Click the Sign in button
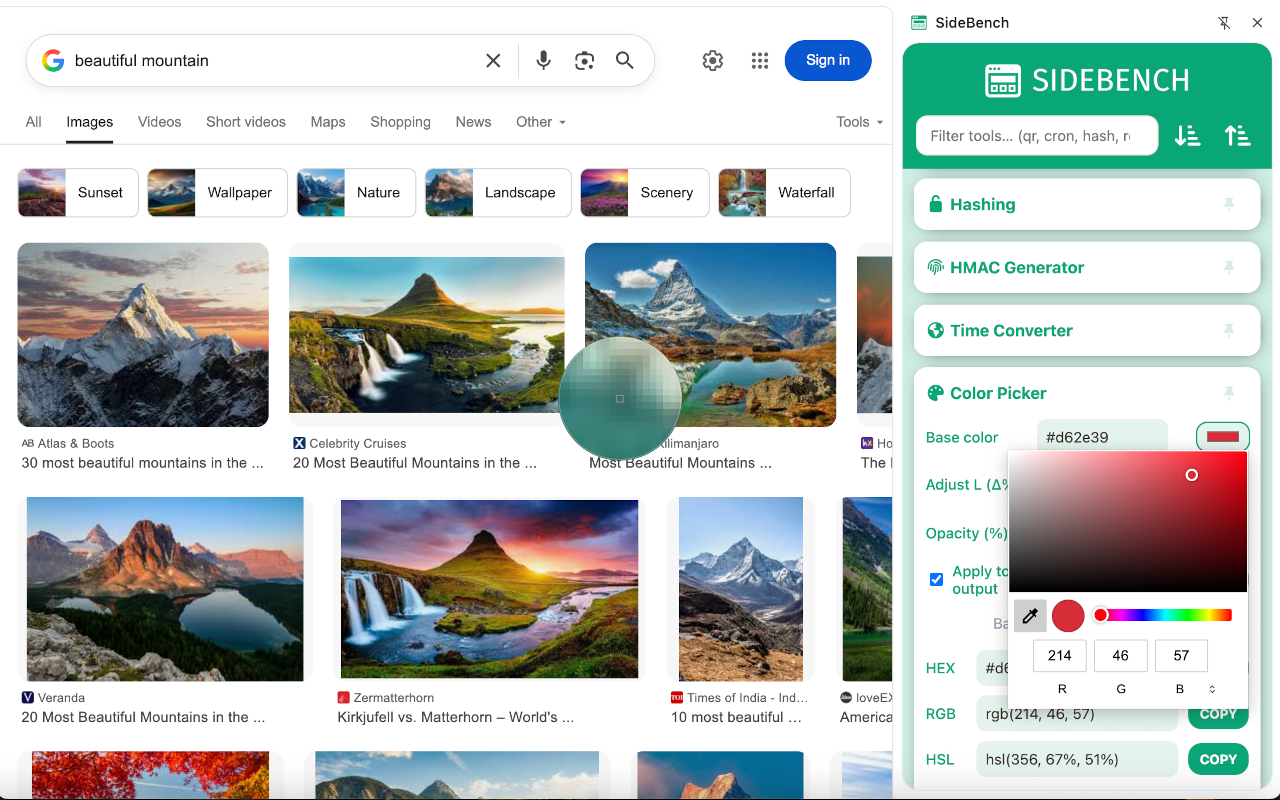The width and height of the screenshot is (1280, 800). tap(828, 60)
